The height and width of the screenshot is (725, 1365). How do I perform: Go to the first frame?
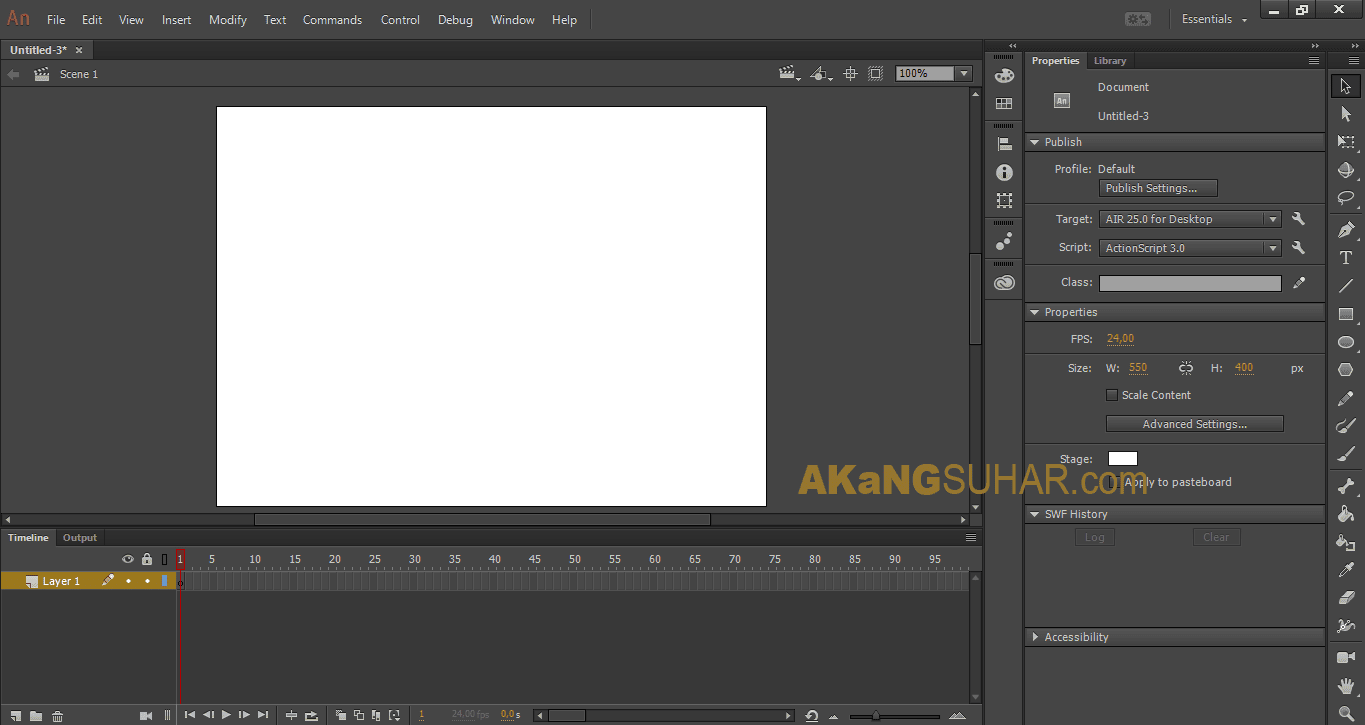(189, 715)
